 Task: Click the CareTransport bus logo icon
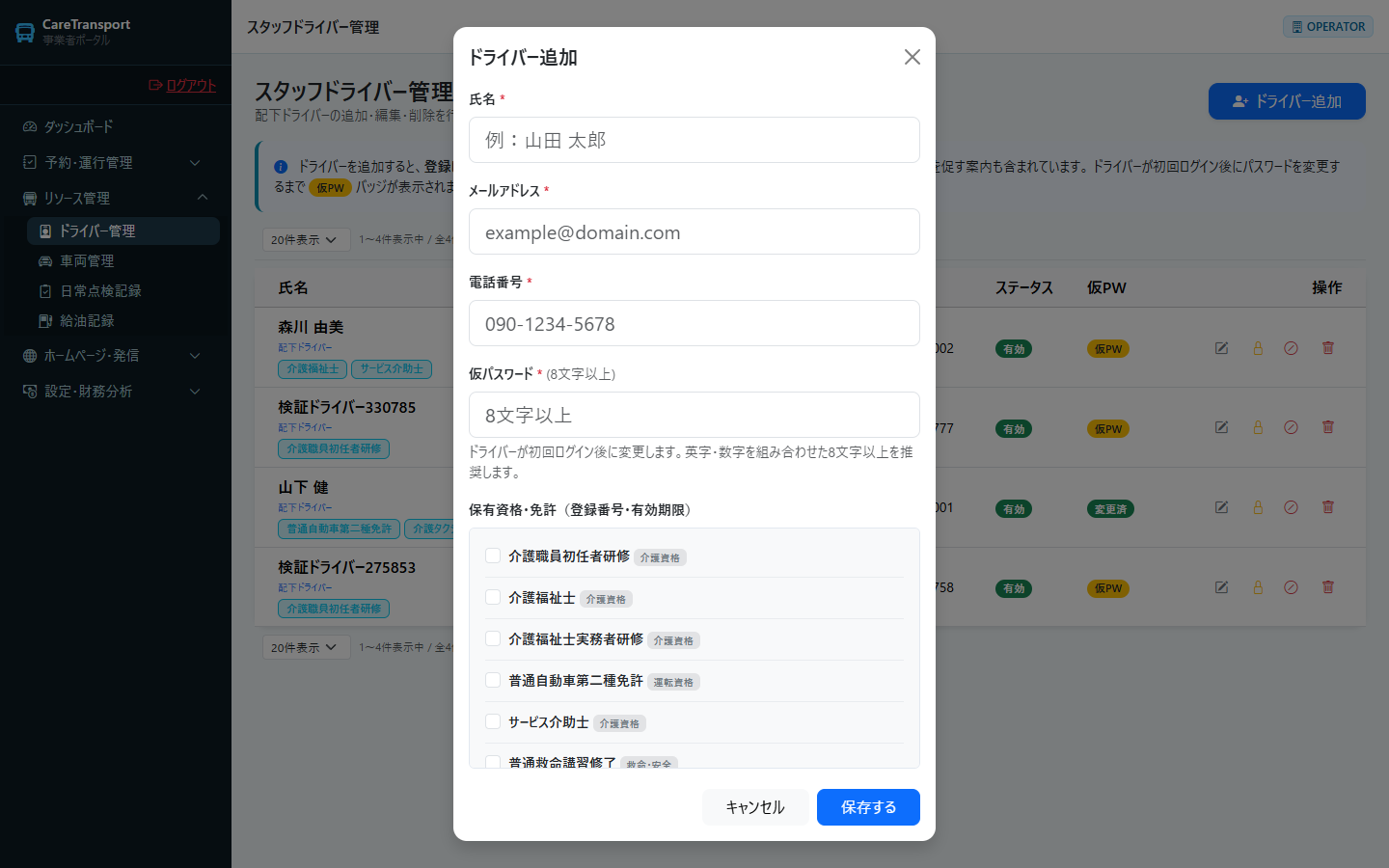pos(25,33)
